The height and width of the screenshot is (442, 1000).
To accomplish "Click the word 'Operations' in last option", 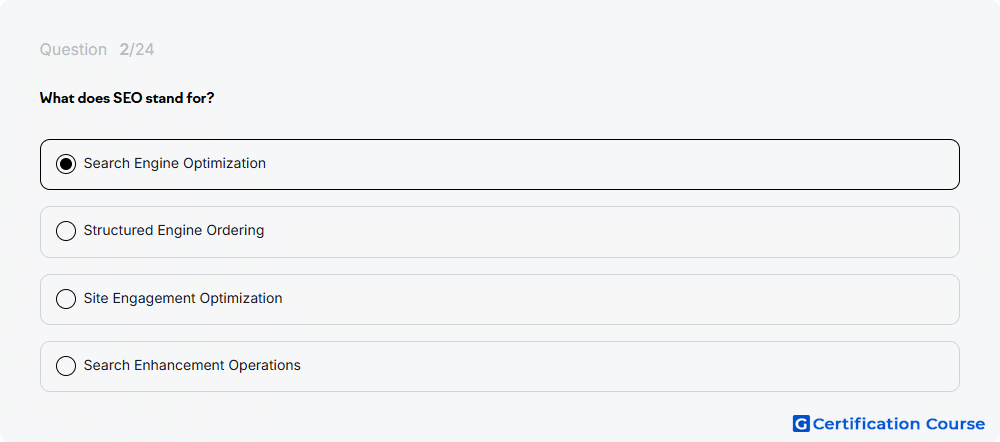I will 265,365.
